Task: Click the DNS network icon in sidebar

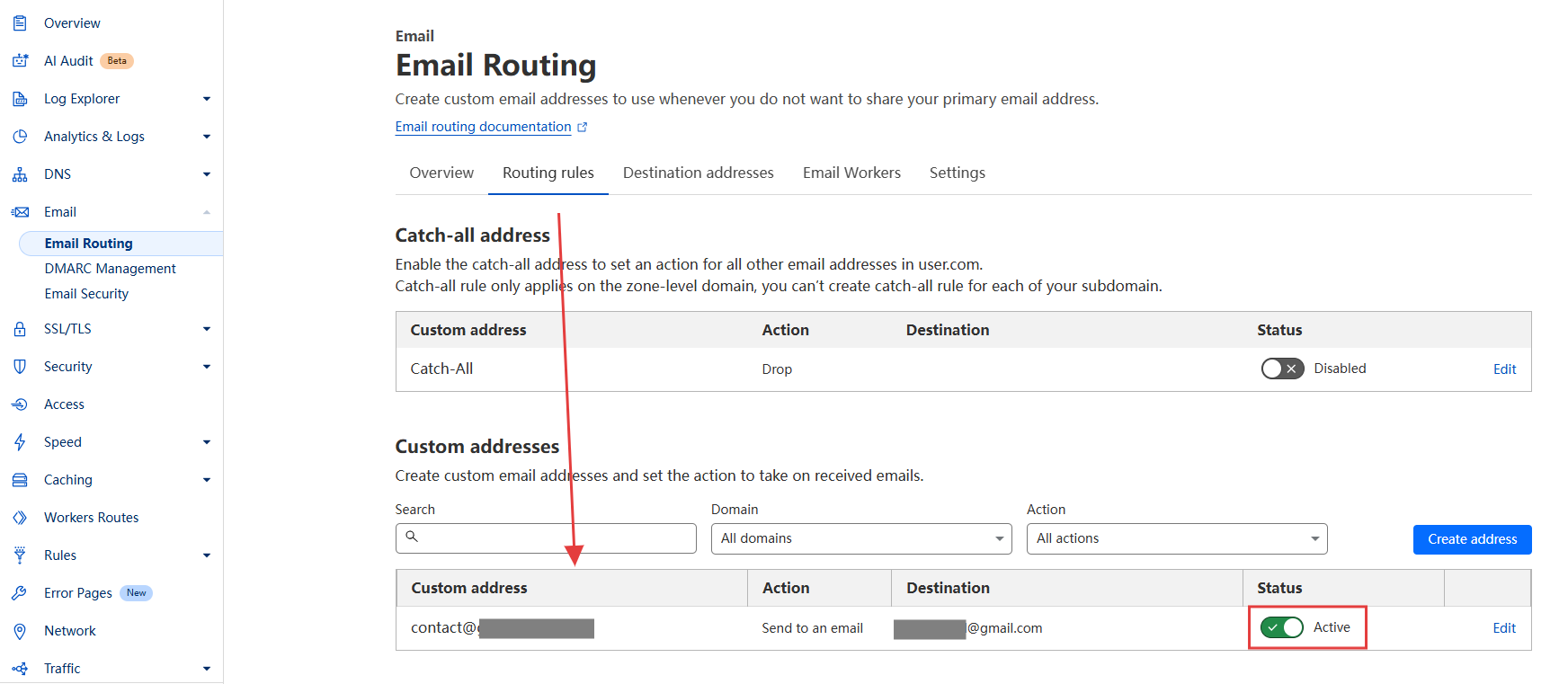Action: (x=20, y=174)
